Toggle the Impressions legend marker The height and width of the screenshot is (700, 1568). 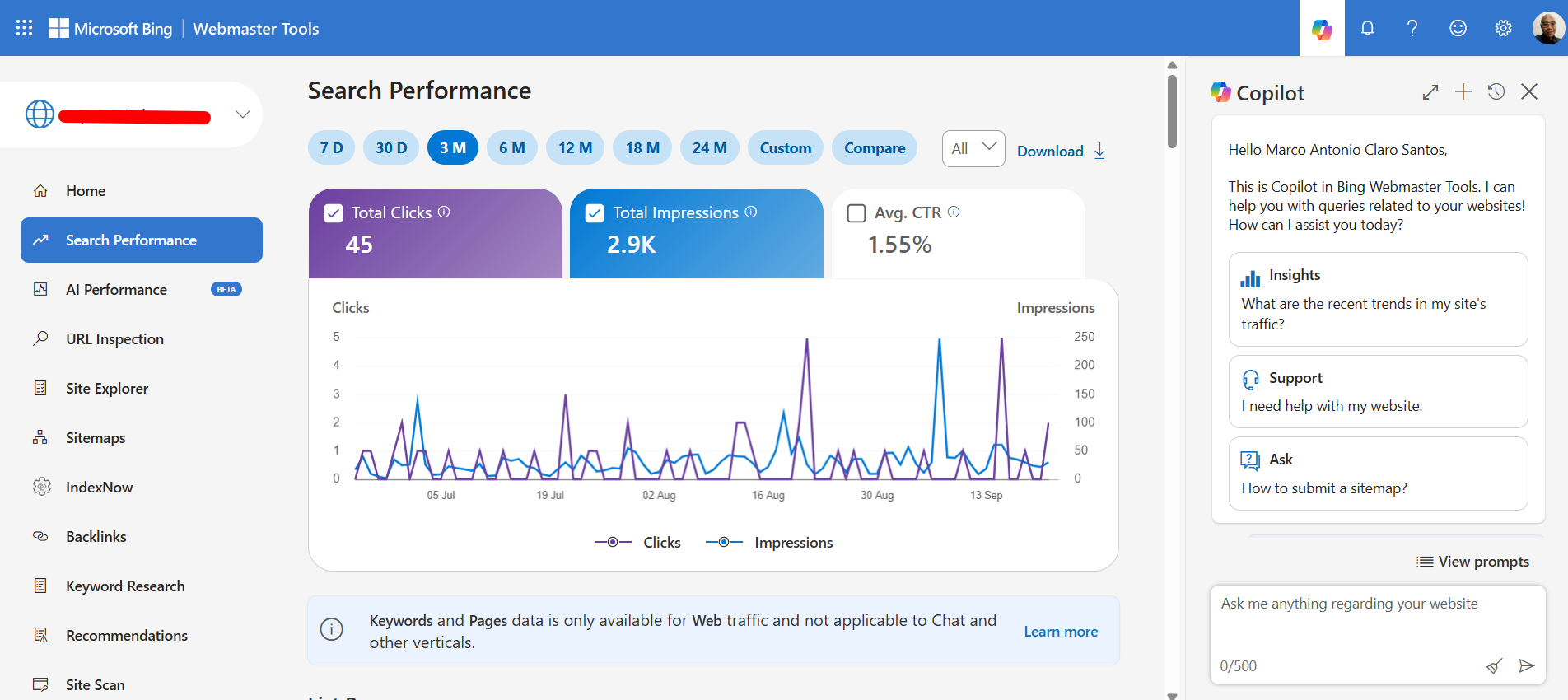[x=724, y=542]
